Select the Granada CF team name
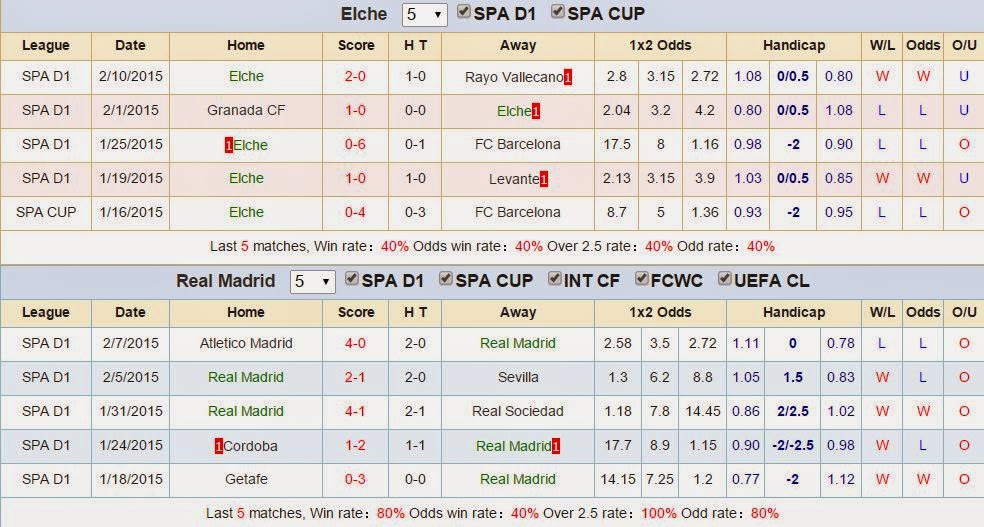Image resolution: width=984 pixels, height=527 pixels. [246, 110]
